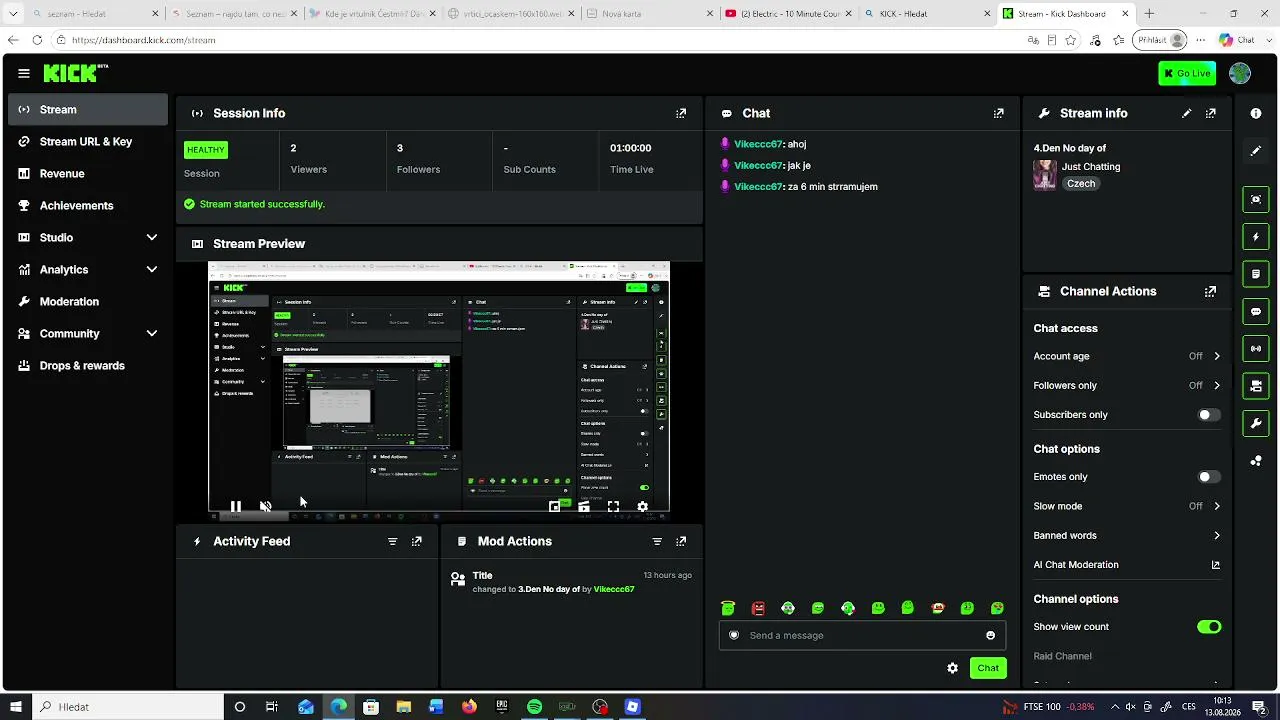Pop out the Session Info panel
This screenshot has height=720, width=1280.
coord(681,114)
